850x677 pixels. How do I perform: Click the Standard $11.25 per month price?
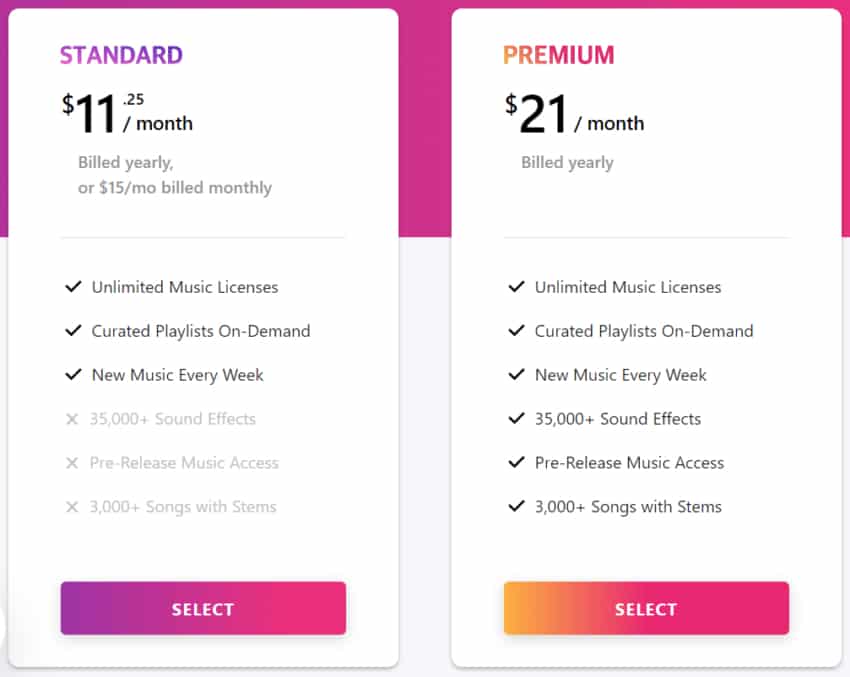127,115
